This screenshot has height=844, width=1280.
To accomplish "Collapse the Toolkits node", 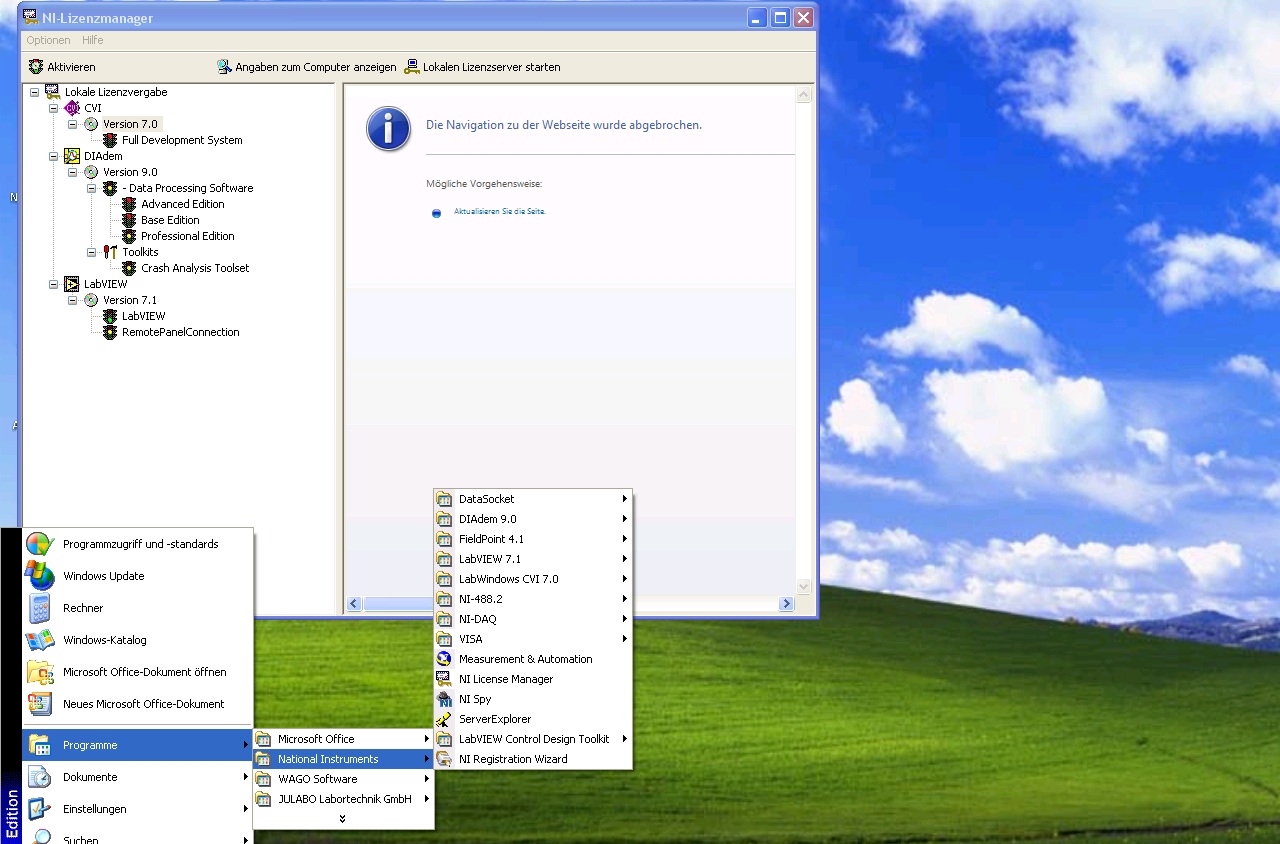I will [92, 252].
